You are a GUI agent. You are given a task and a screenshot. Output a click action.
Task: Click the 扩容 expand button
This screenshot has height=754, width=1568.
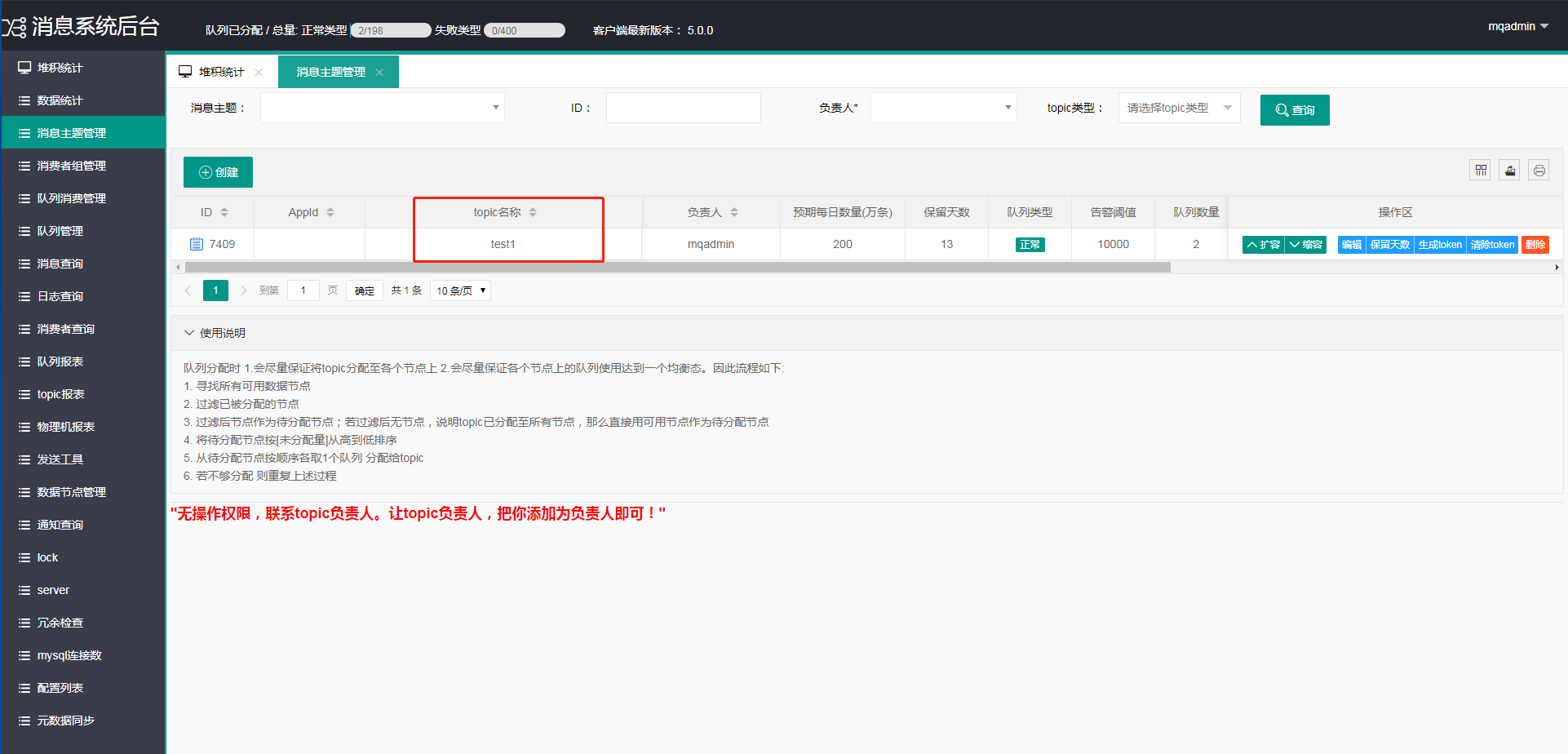pos(1263,245)
